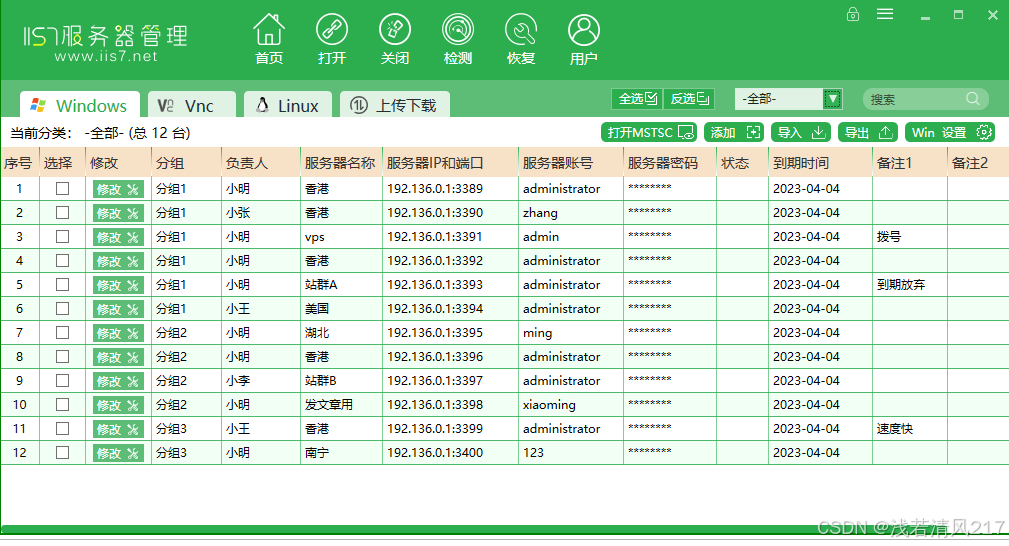Click 修改 for row 8

tap(118, 357)
